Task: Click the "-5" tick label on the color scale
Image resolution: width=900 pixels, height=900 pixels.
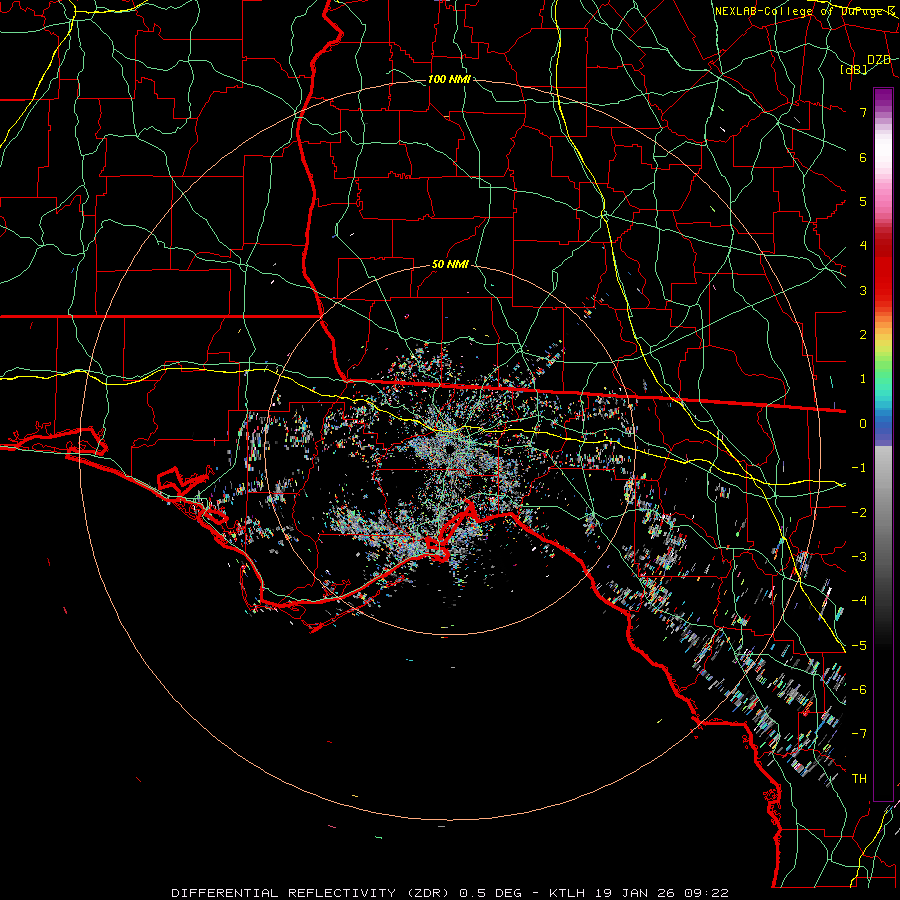Action: [x=859, y=646]
